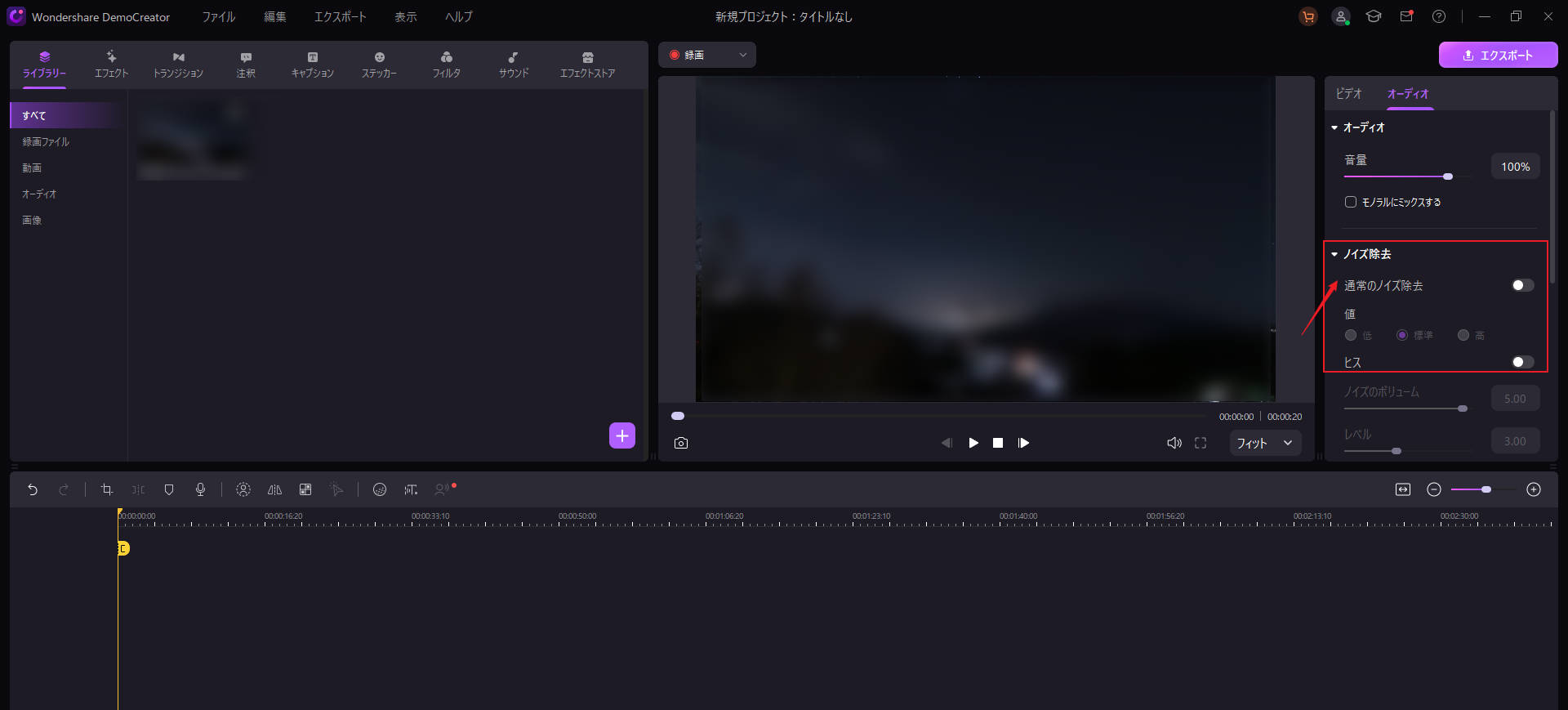The width and height of the screenshot is (1568, 710).
Task: Select 画像 category
Action: [32, 220]
